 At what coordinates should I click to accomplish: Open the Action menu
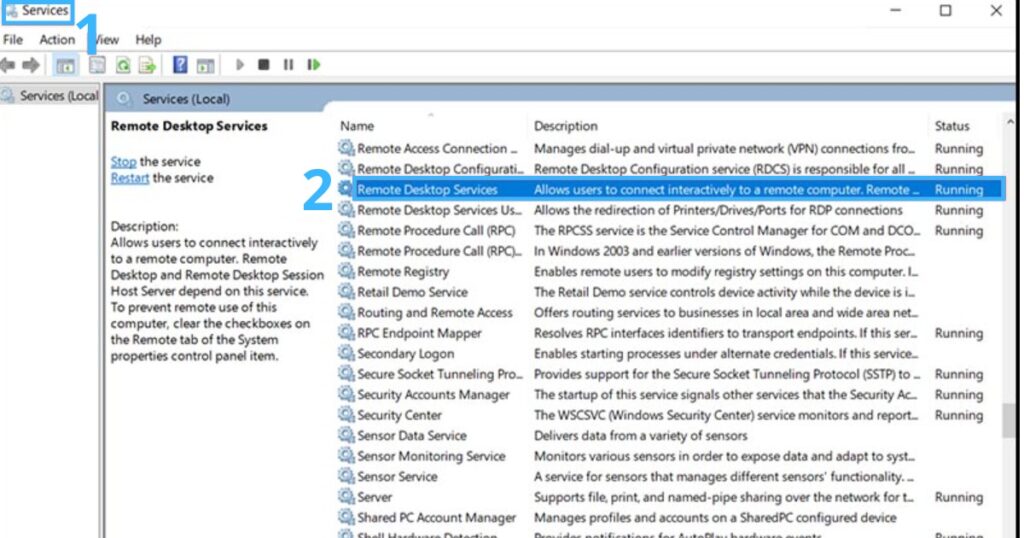[57, 40]
